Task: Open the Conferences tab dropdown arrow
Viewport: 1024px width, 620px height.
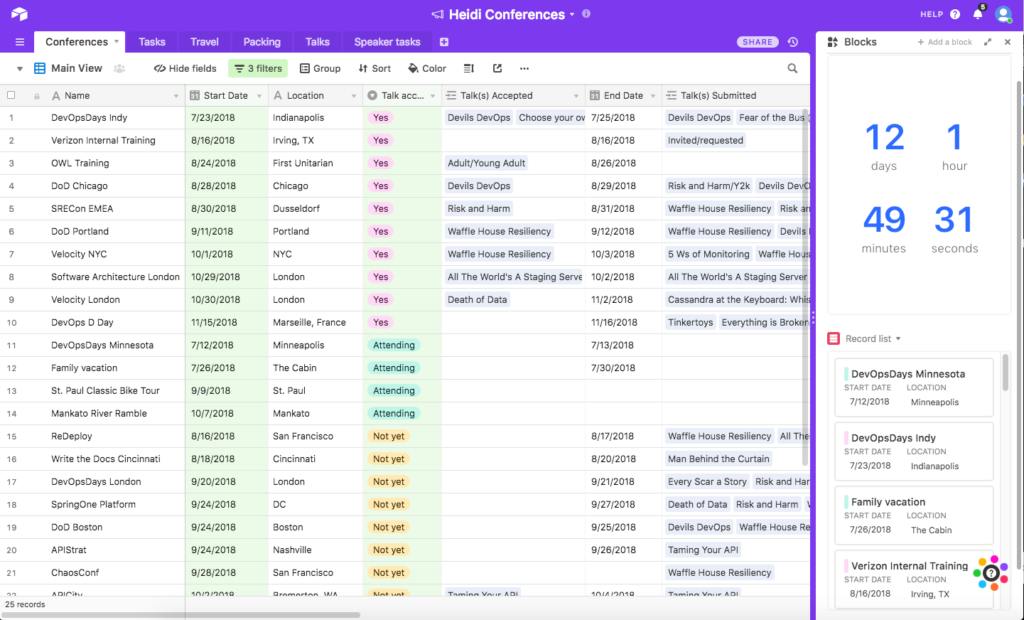Action: point(116,41)
